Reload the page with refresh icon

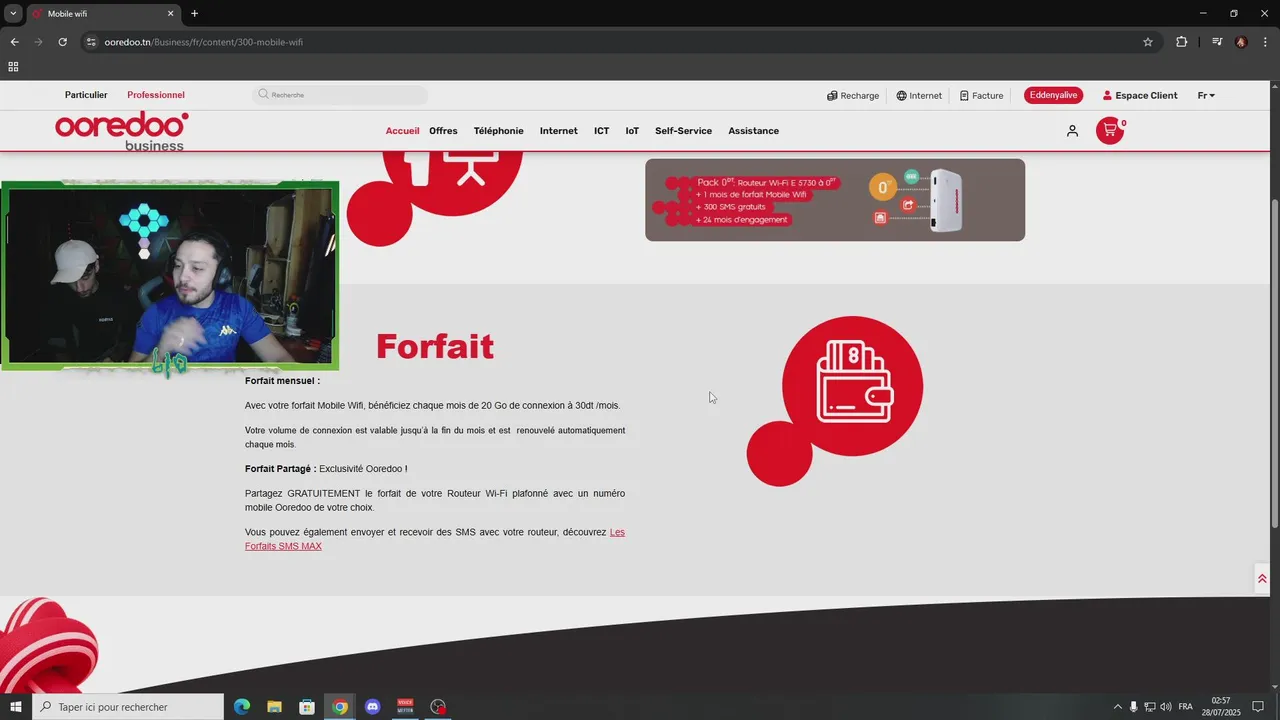click(x=62, y=42)
